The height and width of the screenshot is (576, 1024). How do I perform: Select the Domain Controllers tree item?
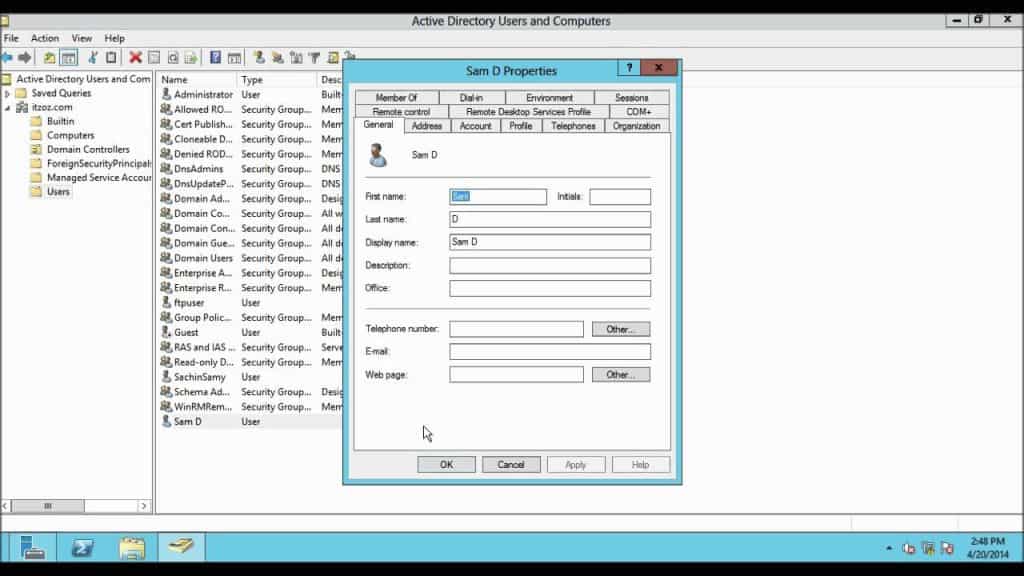point(88,150)
